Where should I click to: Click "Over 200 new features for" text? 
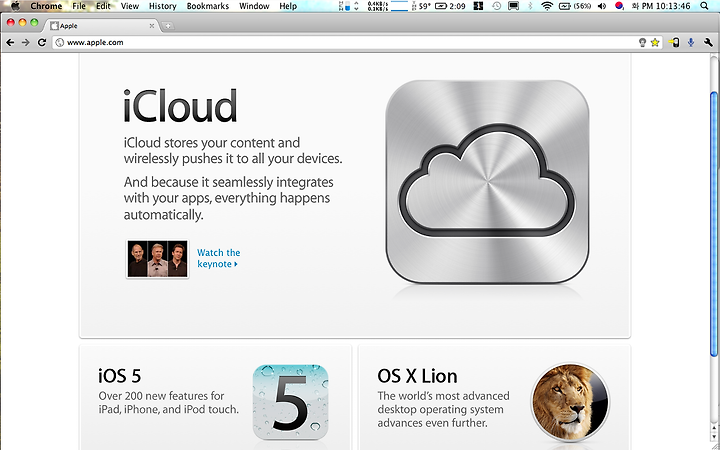coord(161,396)
